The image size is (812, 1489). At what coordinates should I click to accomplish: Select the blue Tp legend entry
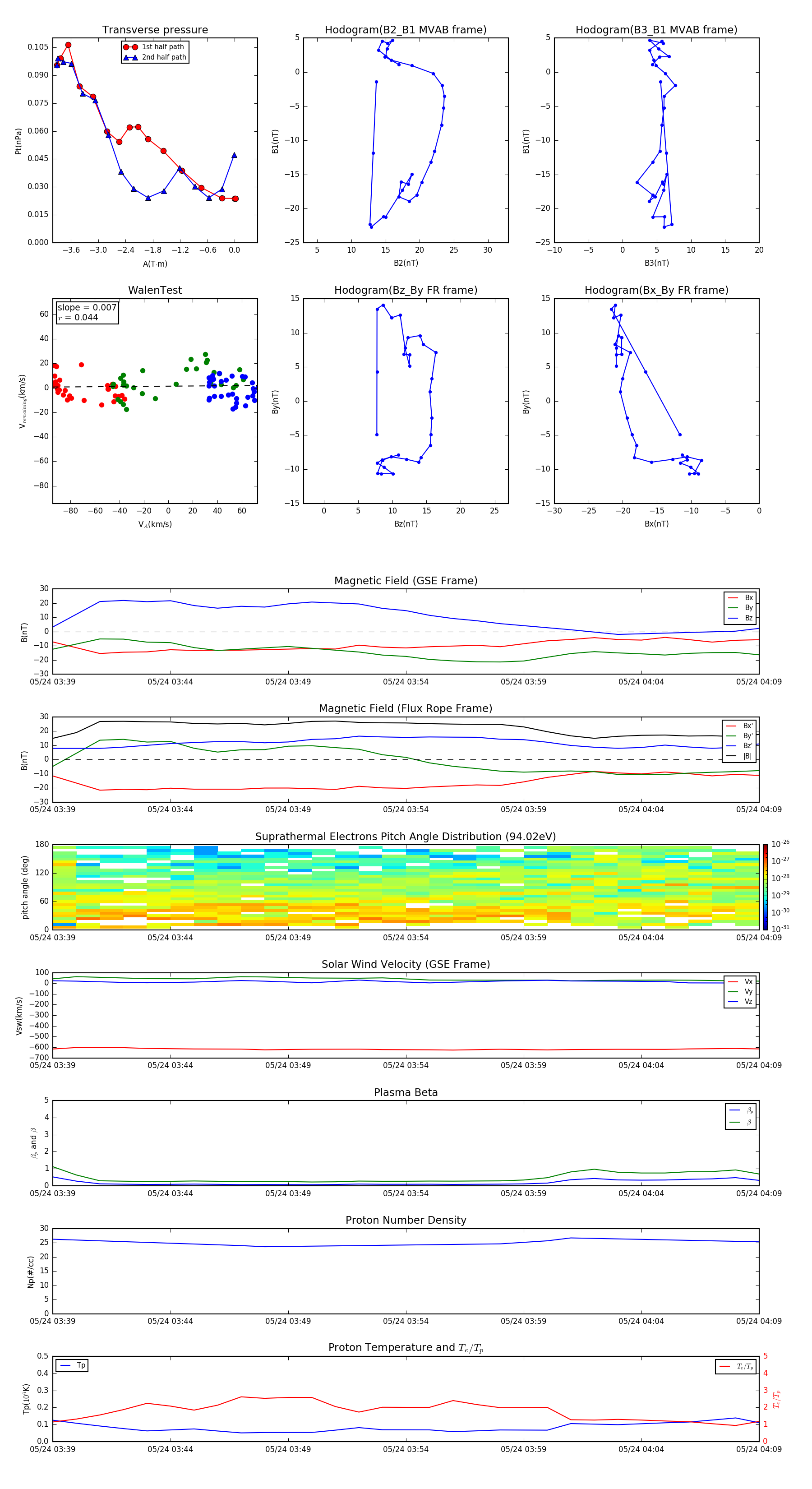tap(72, 1365)
